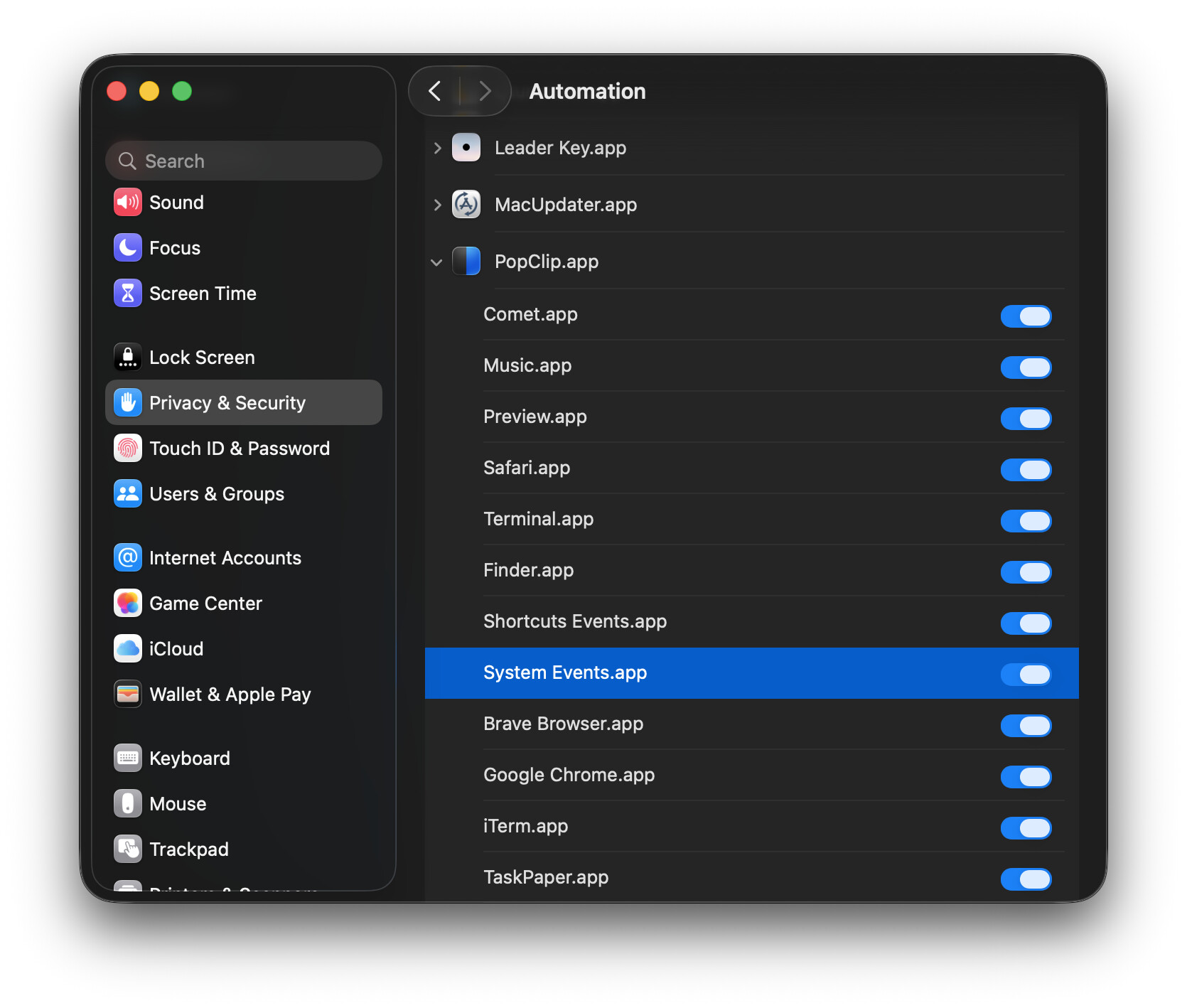This screenshot has height=1008, width=1187.
Task: Click the Game Center colorful icon
Action: click(x=128, y=604)
